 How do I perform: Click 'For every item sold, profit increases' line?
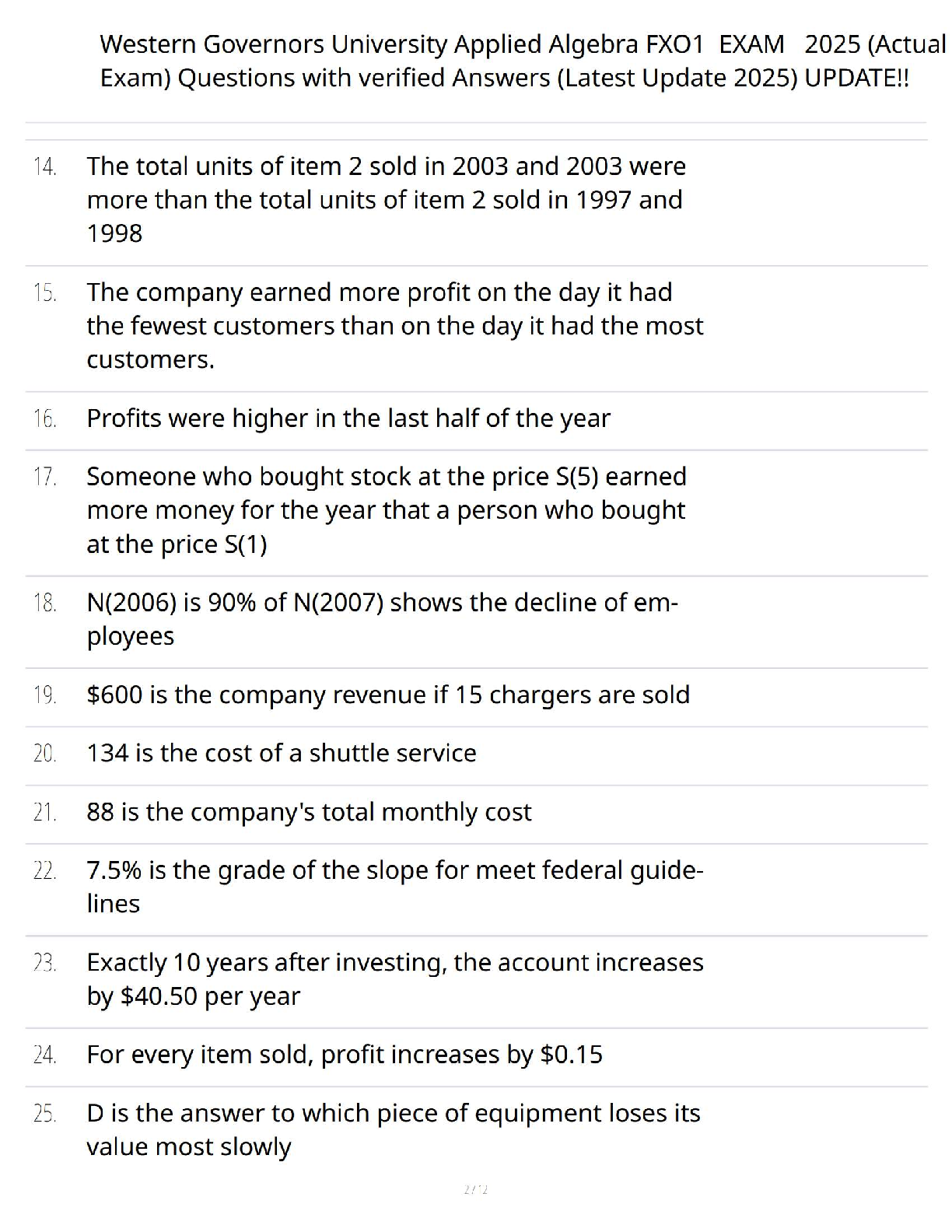[344, 1055]
